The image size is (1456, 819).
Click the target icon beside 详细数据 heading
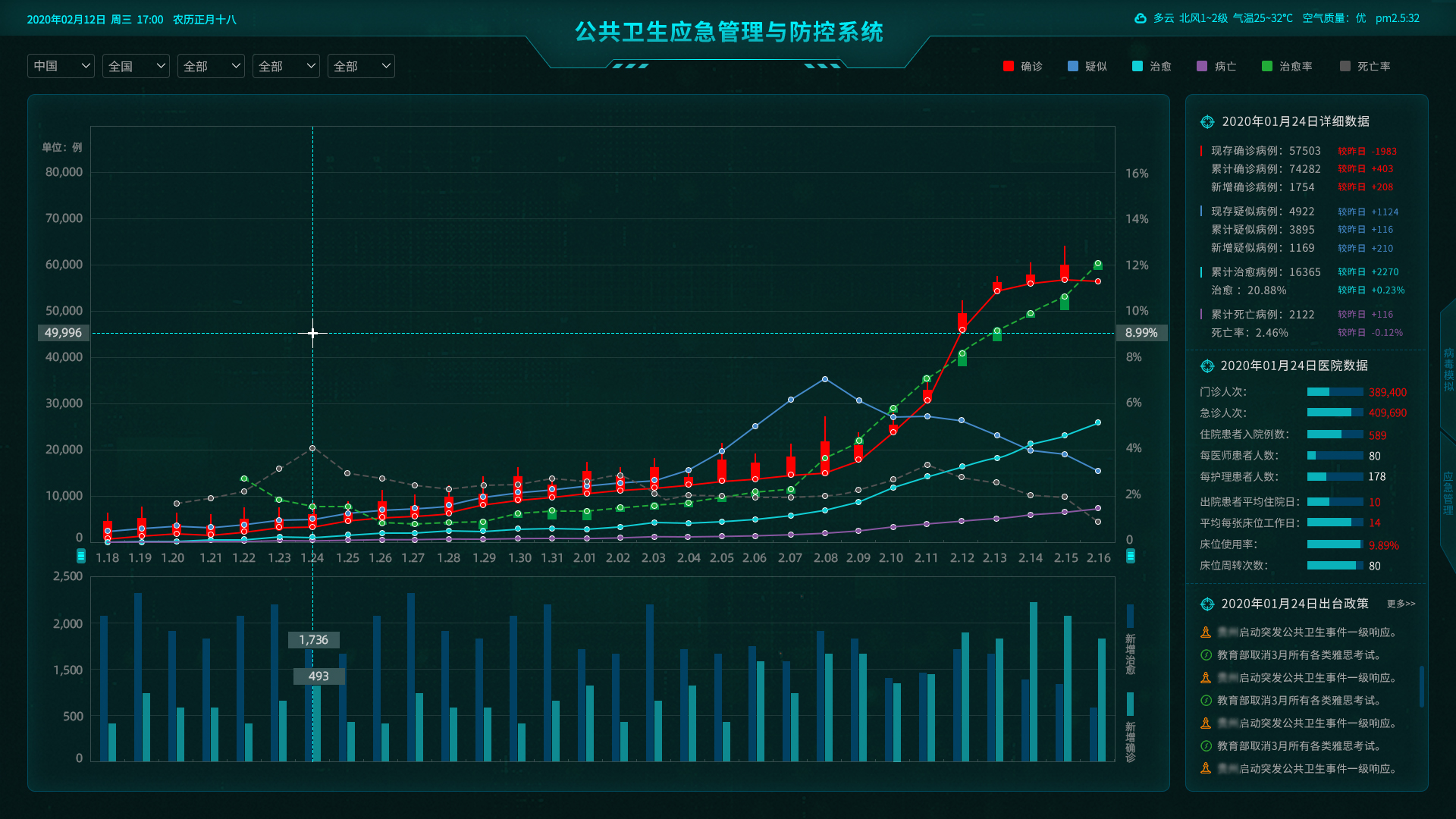pyautogui.click(x=1207, y=121)
